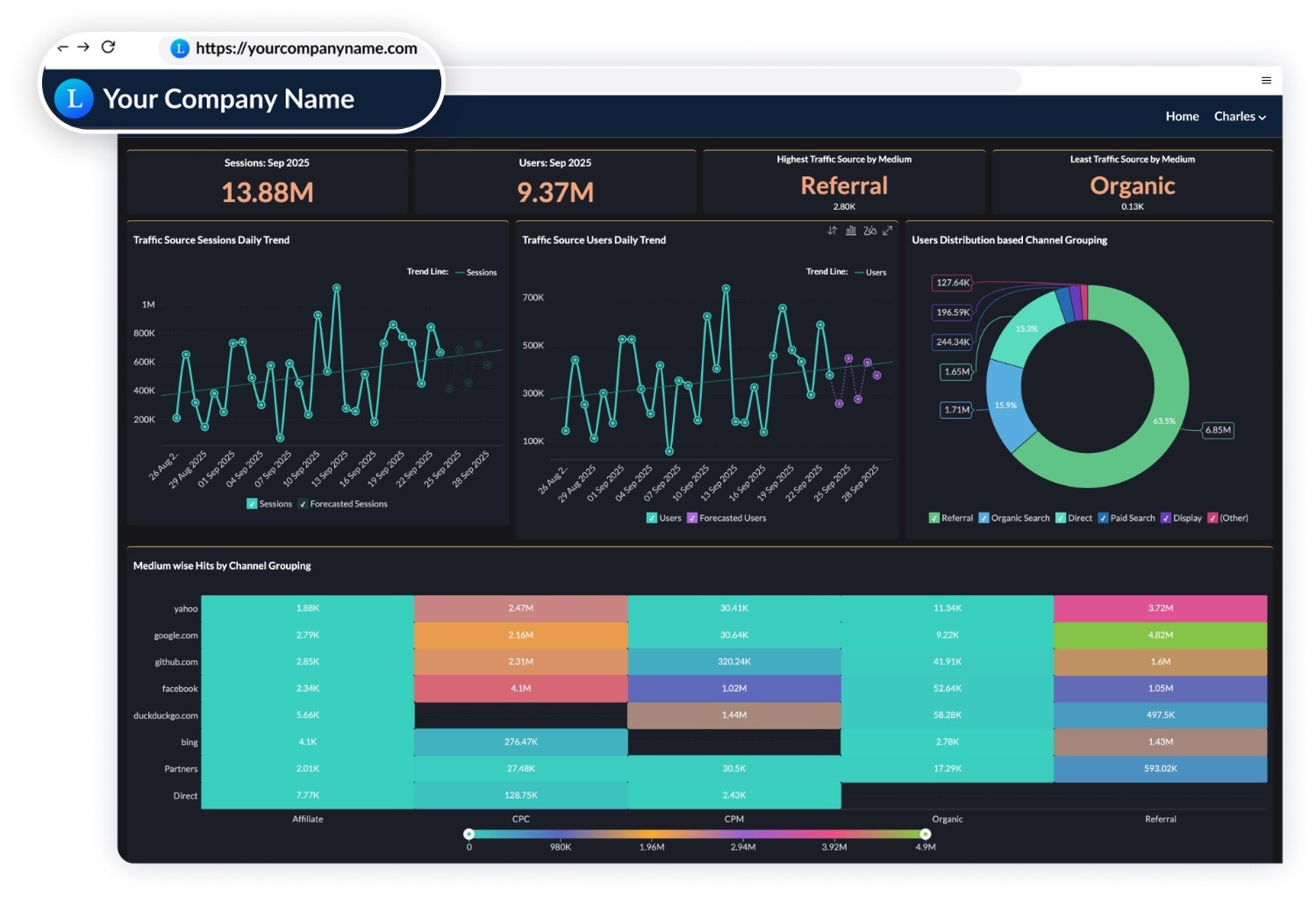1316x897 pixels.
Task: Click the reload page icon in the browser
Action: click(x=109, y=47)
